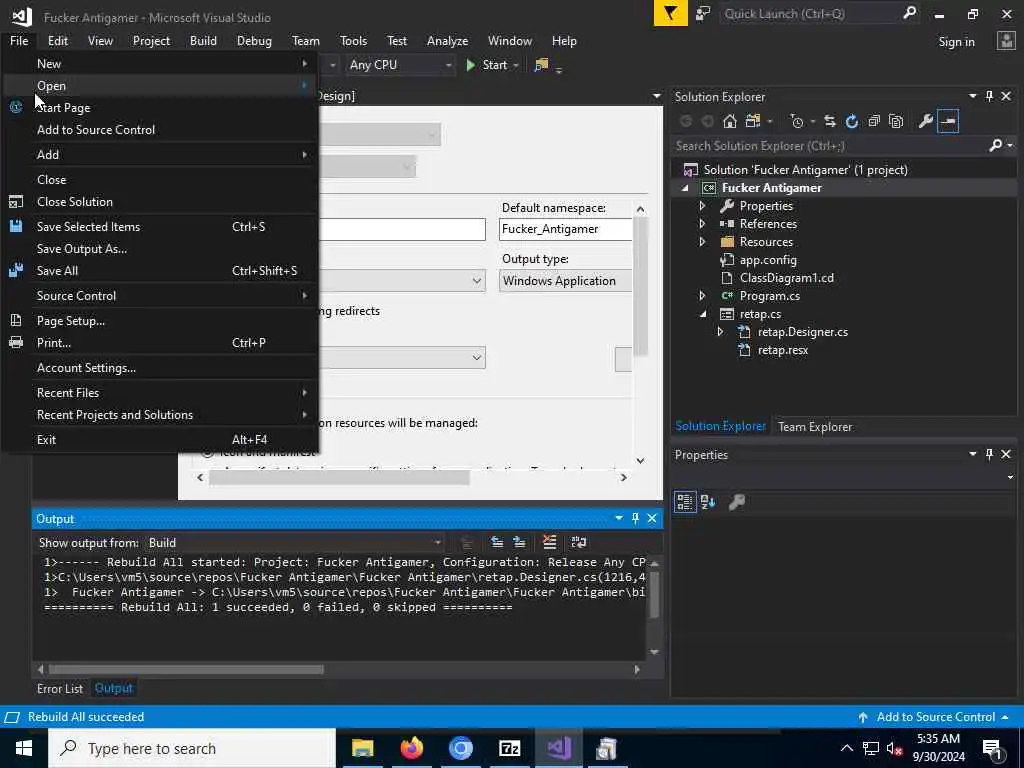Click the Output horizontal scrollbar thumb
The image size is (1024, 768).
pos(186,669)
